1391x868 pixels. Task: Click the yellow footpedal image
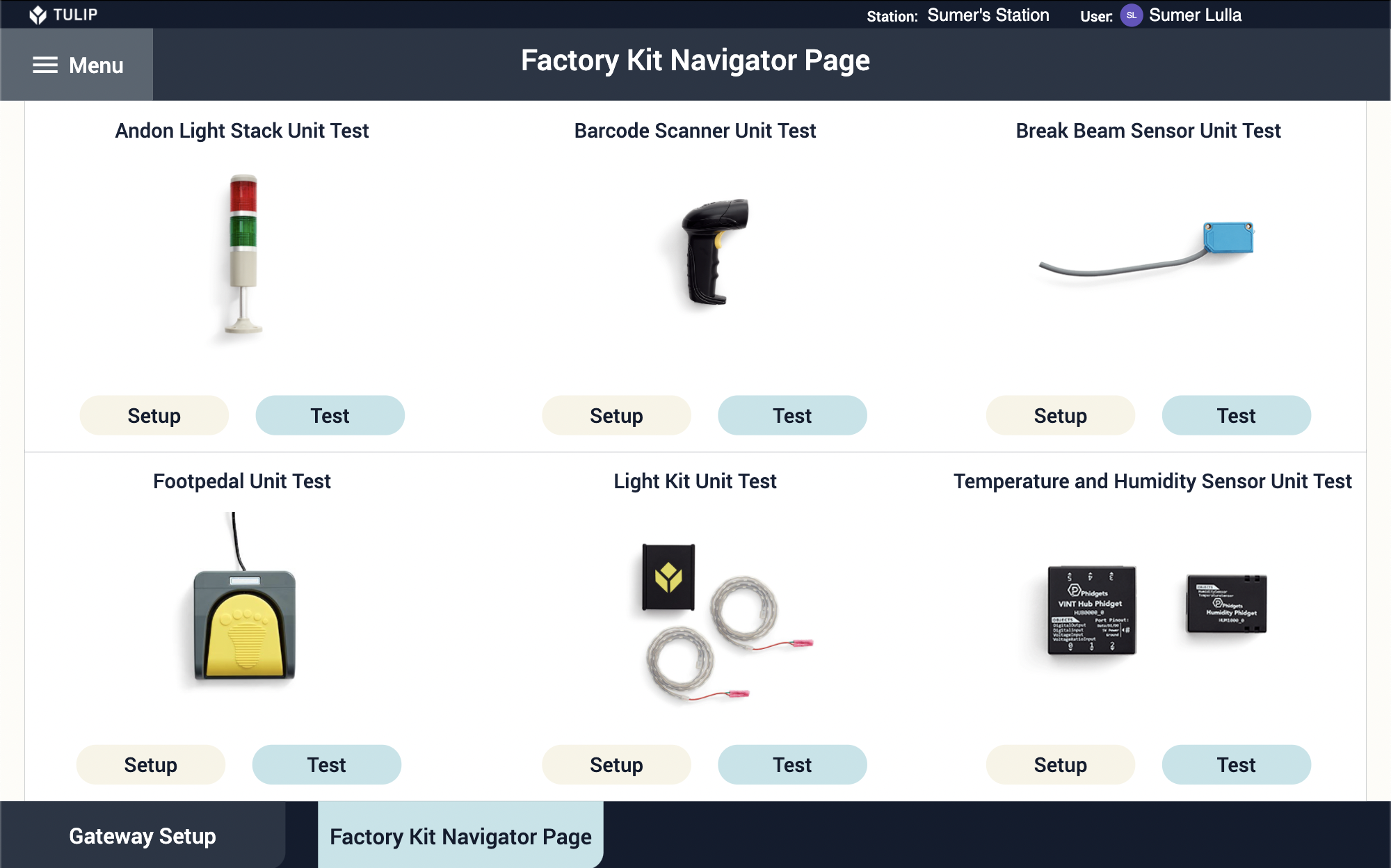(244, 597)
